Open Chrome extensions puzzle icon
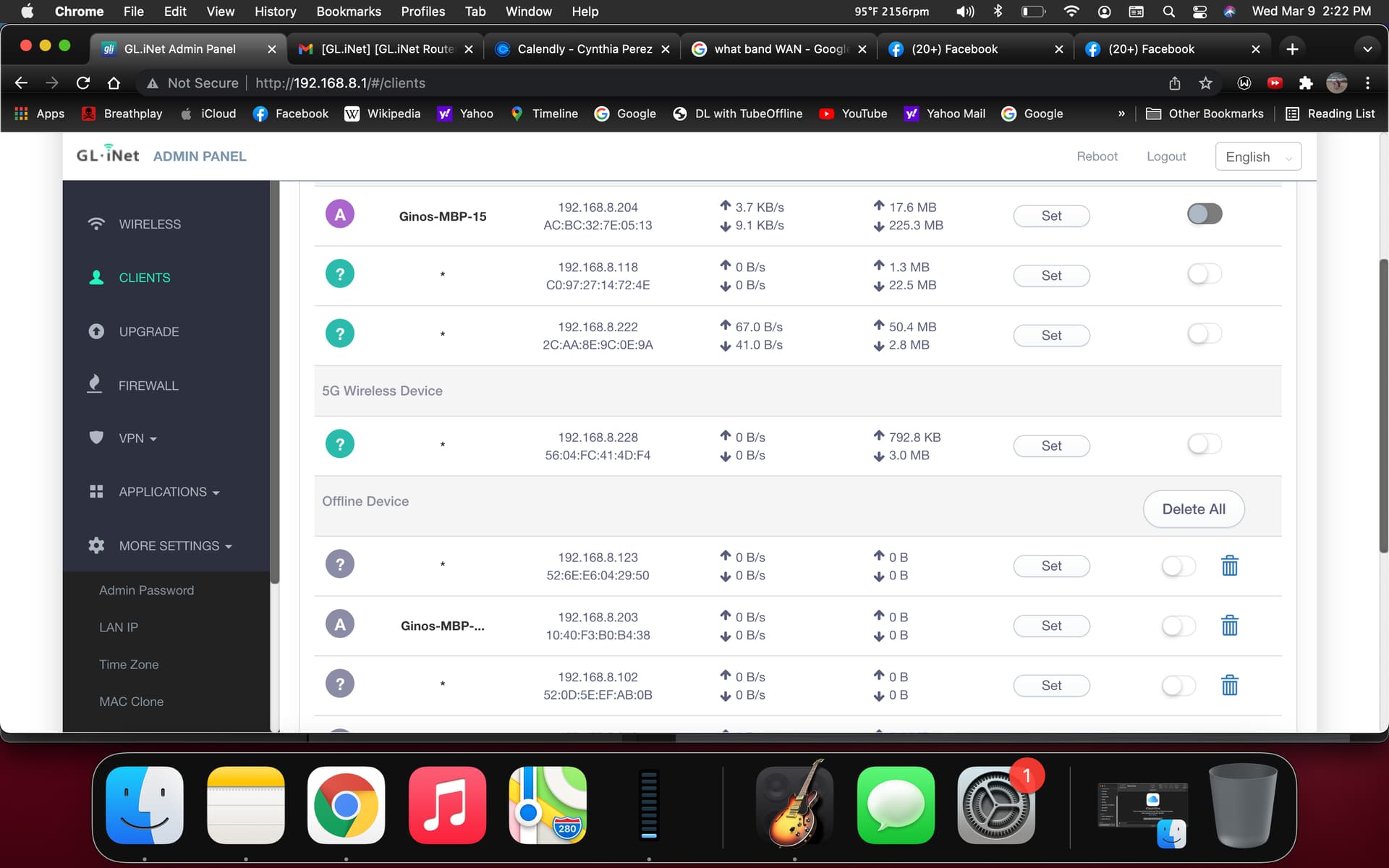This screenshot has height=868, width=1389. coord(1306,83)
